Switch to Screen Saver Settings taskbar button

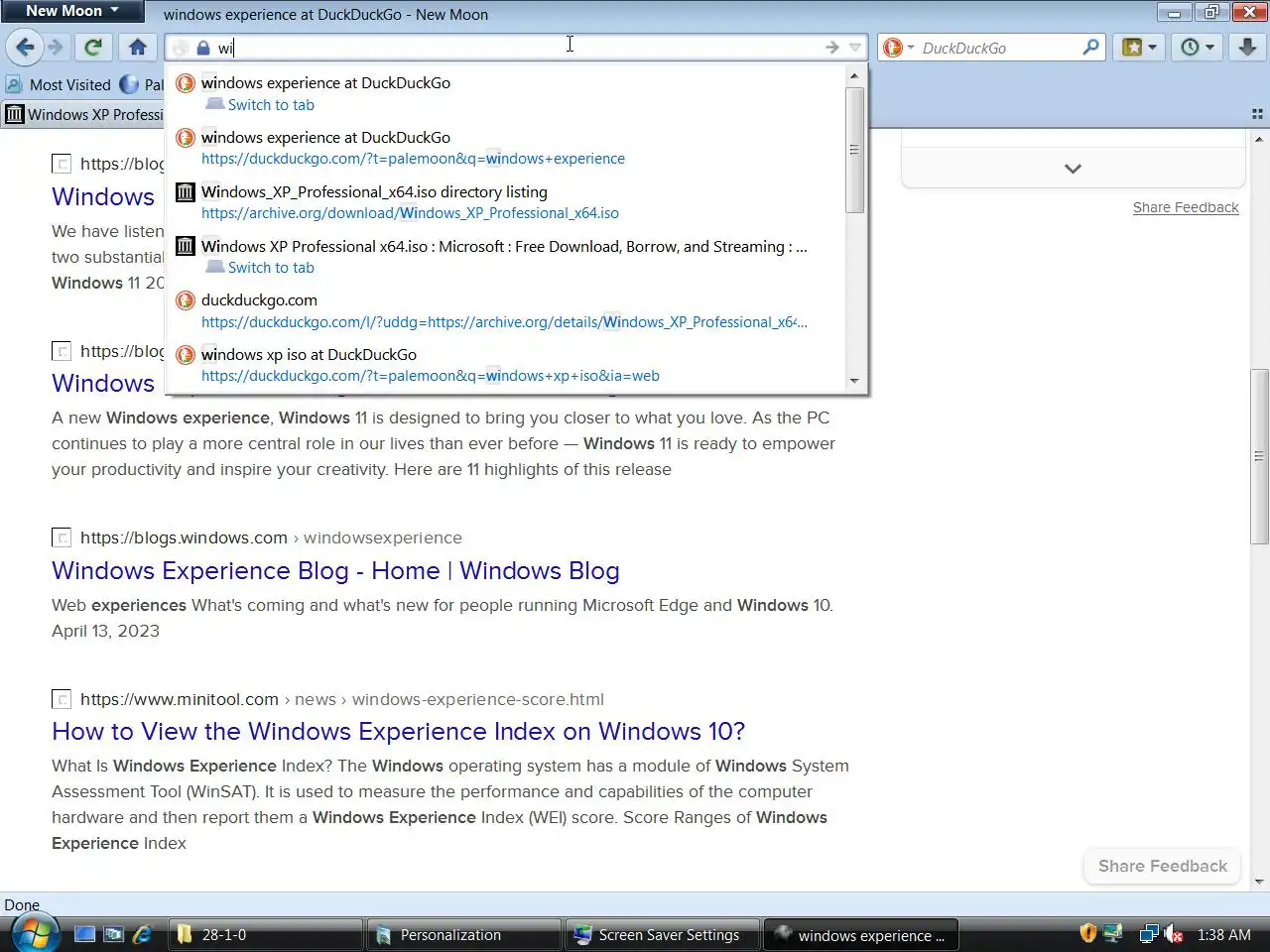tap(662, 935)
